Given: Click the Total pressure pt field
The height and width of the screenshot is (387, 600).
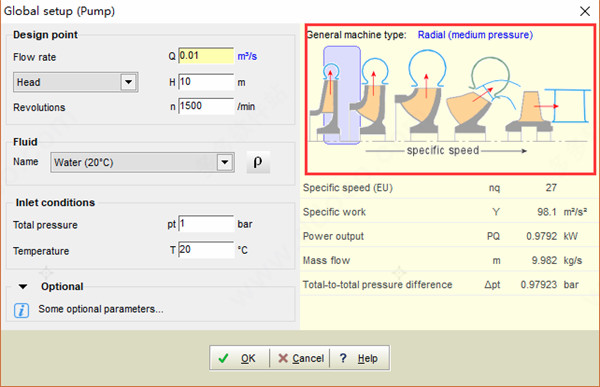Looking at the screenshot, I should point(206,224).
